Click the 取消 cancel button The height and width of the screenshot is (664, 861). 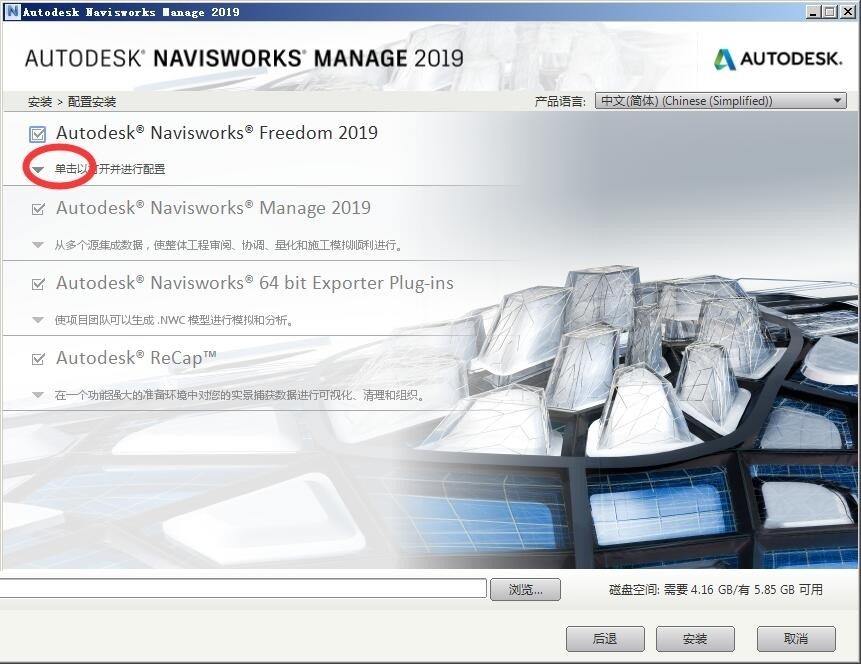point(796,639)
